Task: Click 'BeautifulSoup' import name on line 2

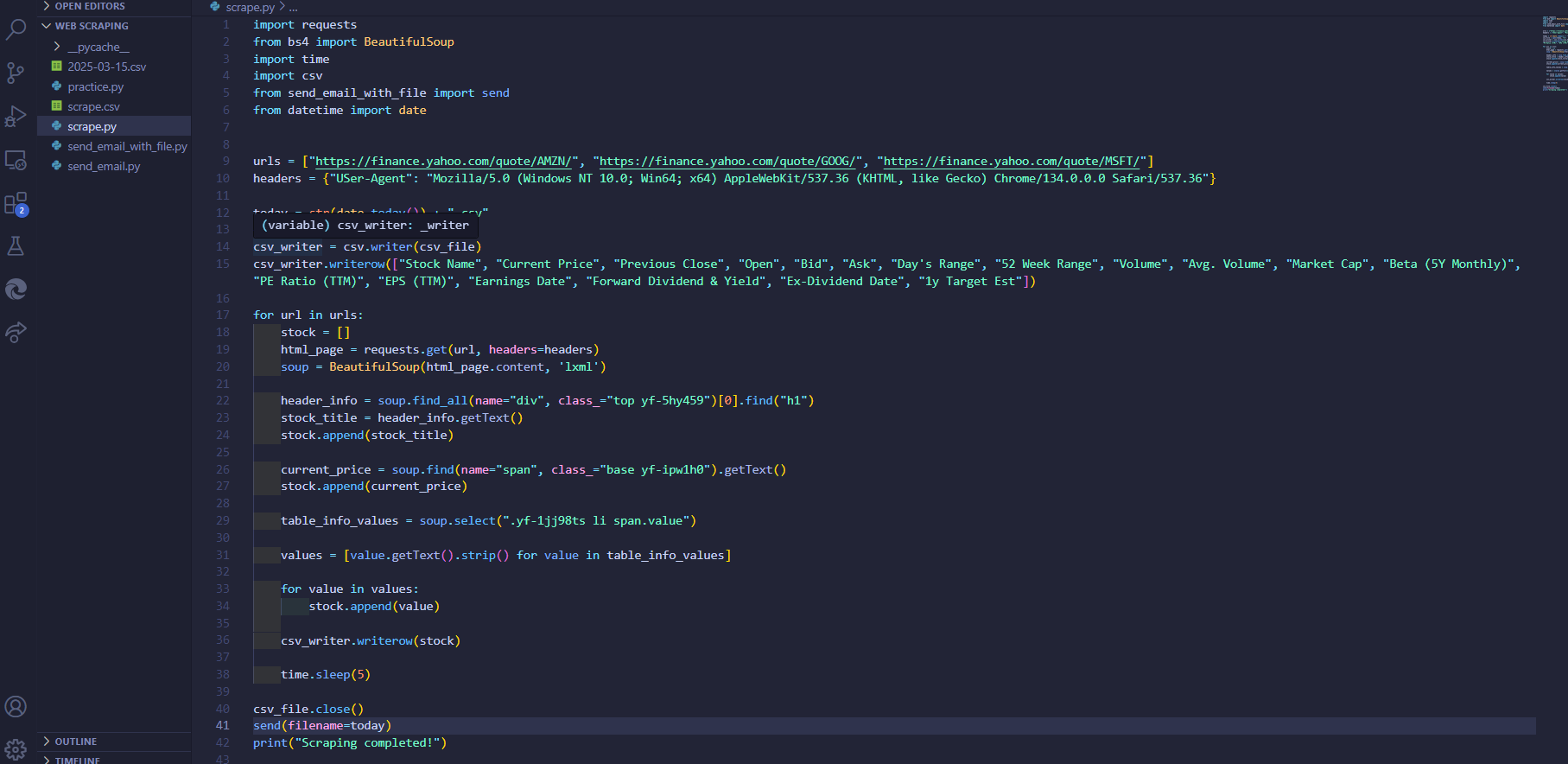Action: click(409, 41)
